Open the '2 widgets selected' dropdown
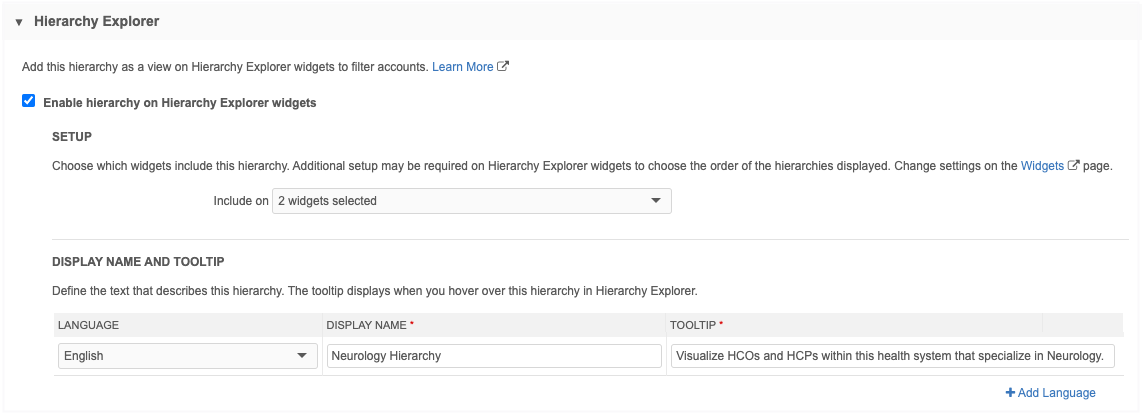 click(x=470, y=201)
